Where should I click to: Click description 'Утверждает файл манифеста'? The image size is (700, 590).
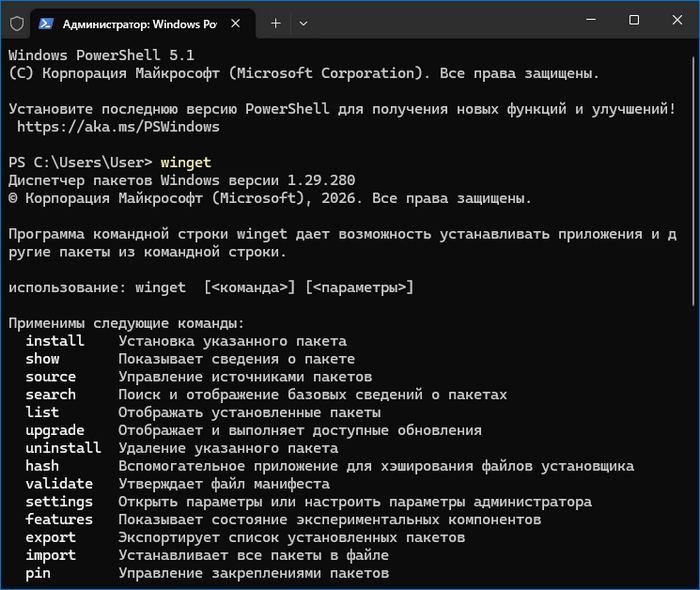coord(224,484)
